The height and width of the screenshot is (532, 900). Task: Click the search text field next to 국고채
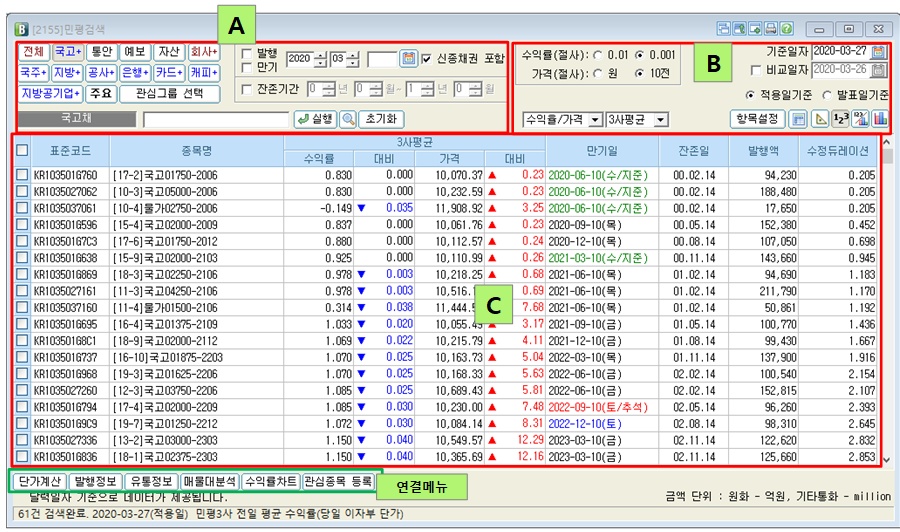click(216, 119)
